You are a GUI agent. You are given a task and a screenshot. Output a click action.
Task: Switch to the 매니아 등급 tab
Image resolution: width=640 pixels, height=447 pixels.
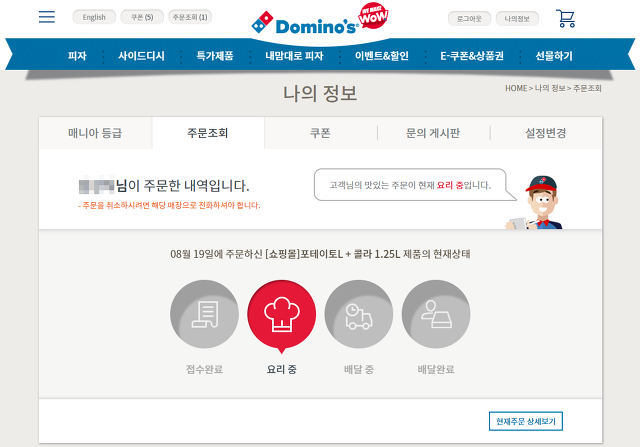click(95, 133)
